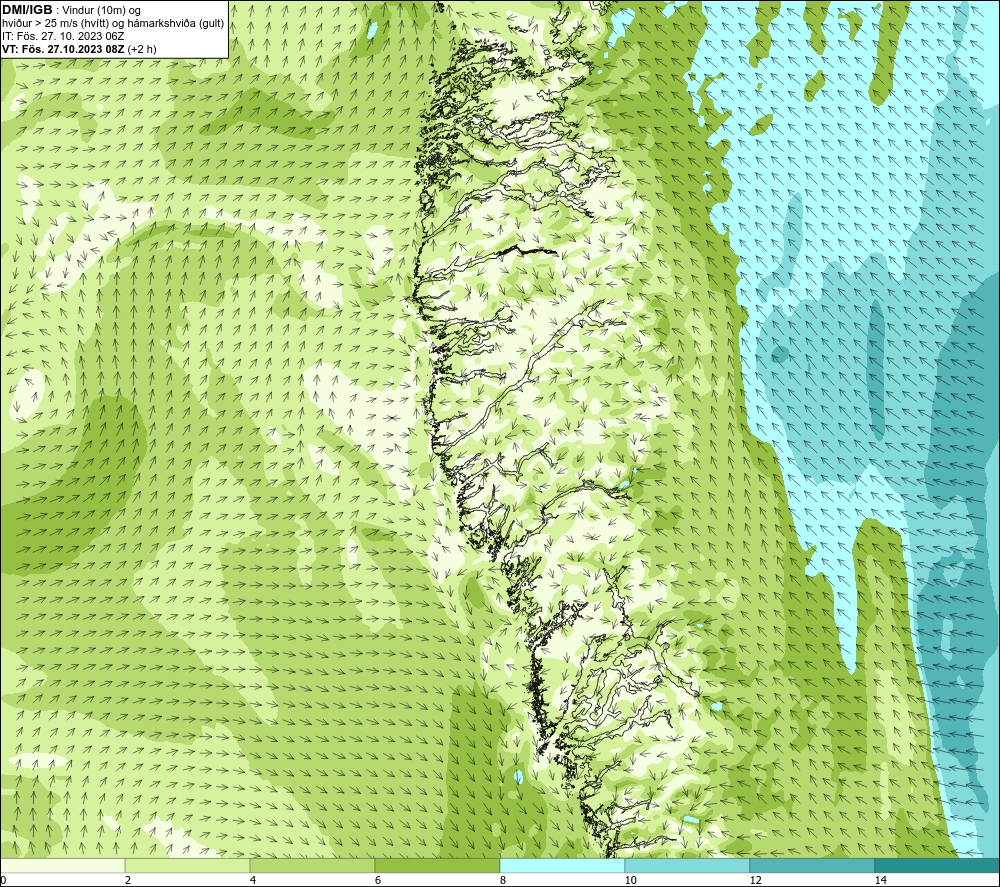1000x887 pixels.
Task: Click the 4–6 m/s green swatch
Action: pos(312,866)
